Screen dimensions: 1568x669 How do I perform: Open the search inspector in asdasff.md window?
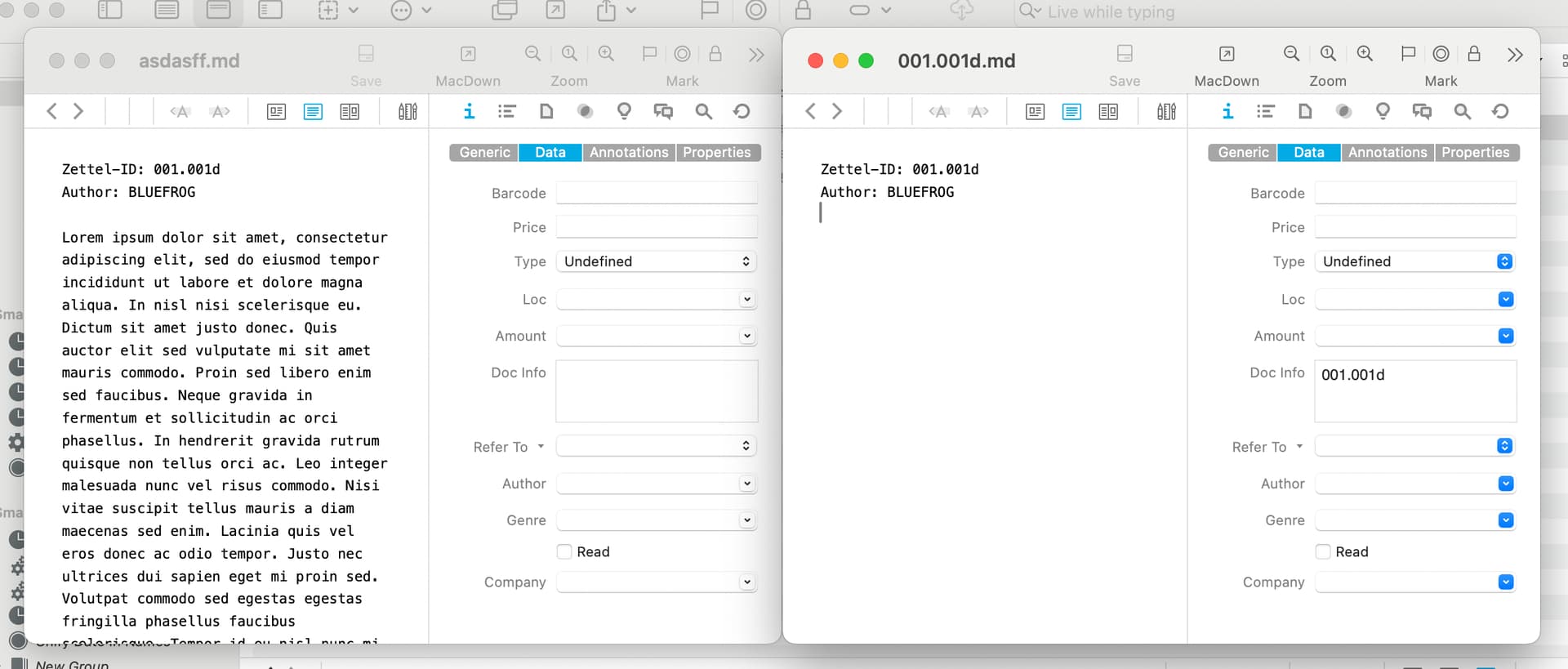point(703,112)
